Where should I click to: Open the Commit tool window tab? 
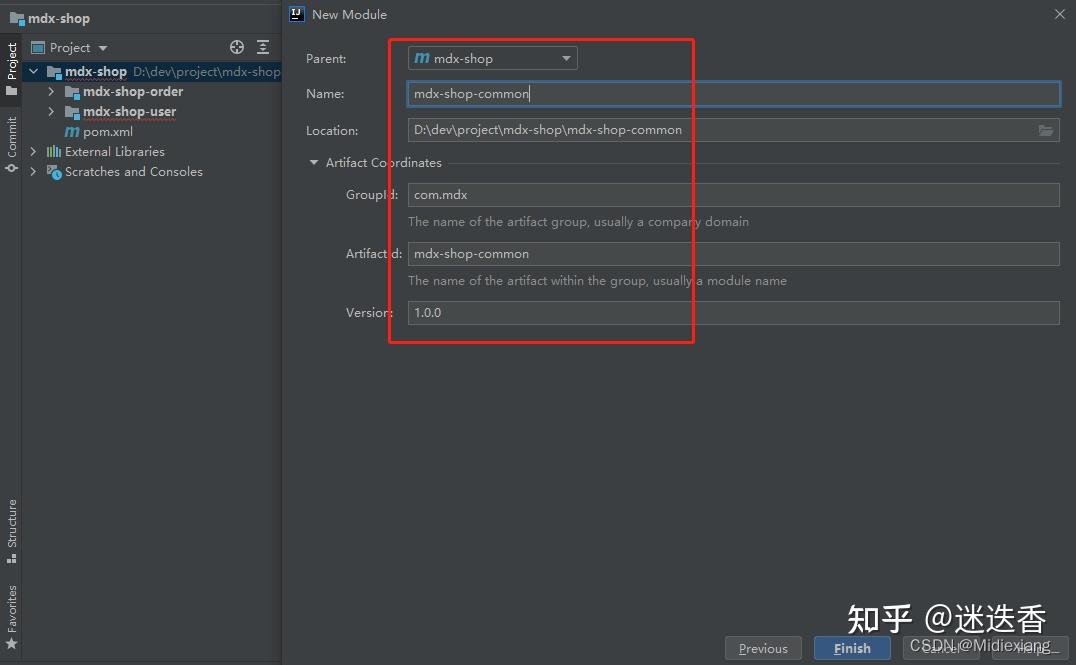tap(12, 144)
